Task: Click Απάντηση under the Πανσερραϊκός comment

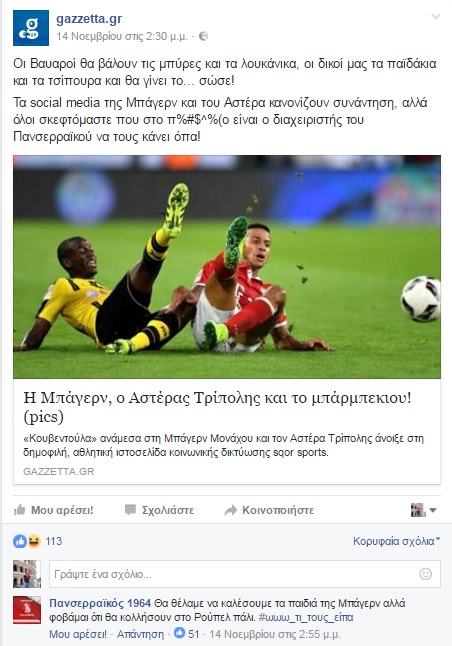Action: [x=140, y=634]
